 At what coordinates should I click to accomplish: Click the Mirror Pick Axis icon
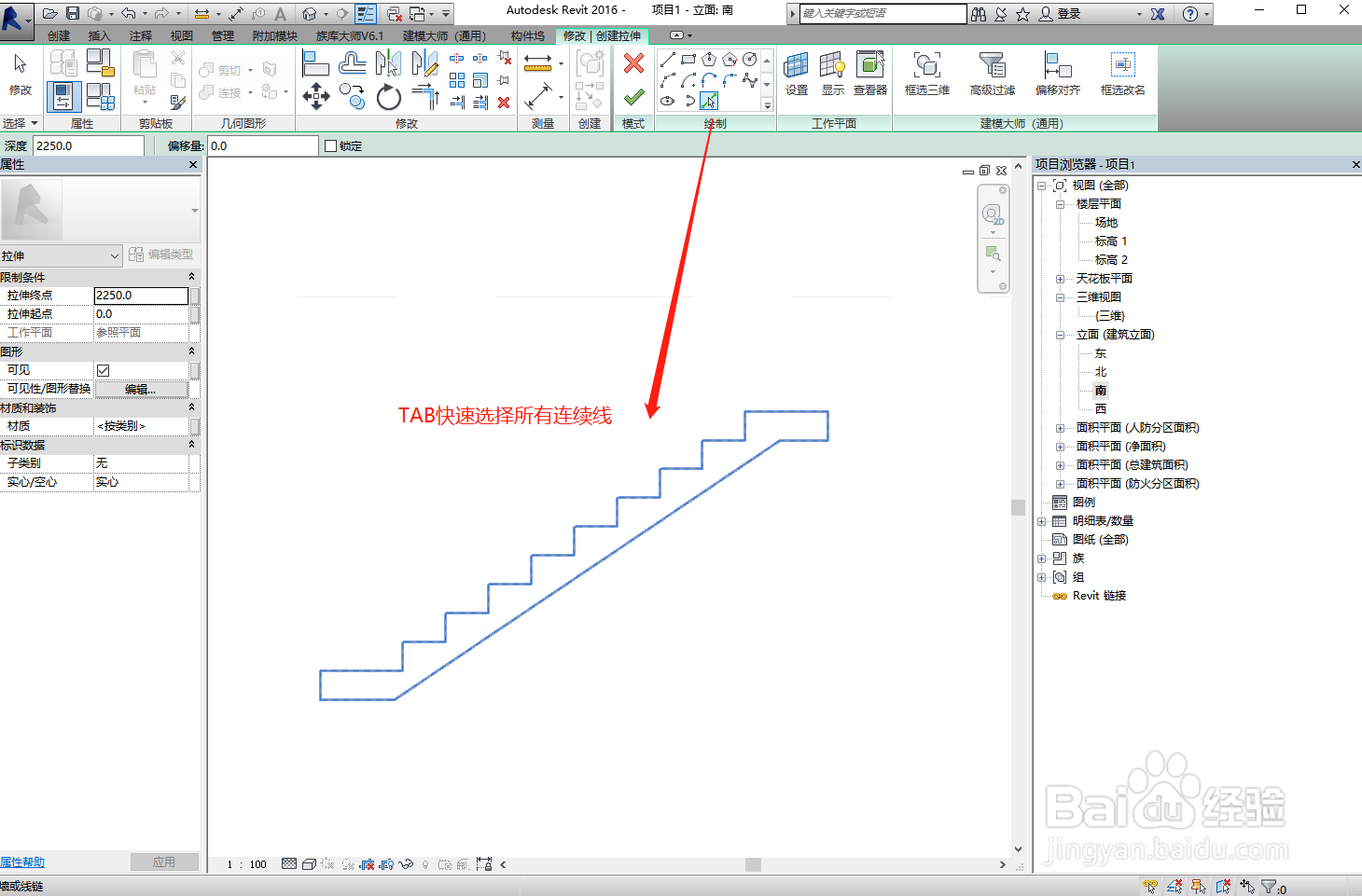[x=388, y=63]
